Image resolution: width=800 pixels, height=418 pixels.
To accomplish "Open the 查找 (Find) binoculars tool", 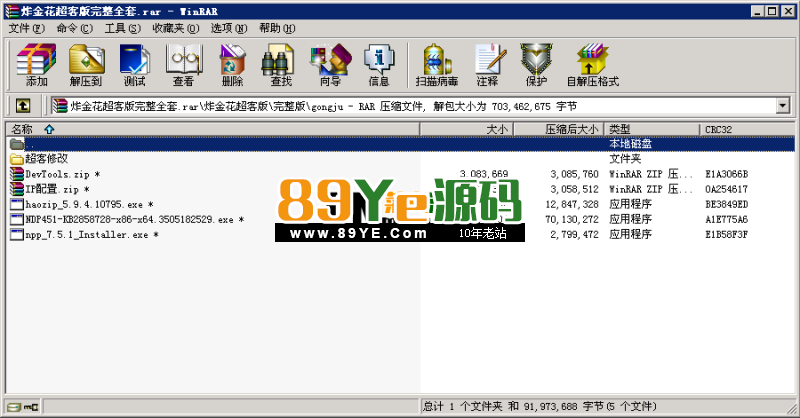I will click(x=281, y=66).
